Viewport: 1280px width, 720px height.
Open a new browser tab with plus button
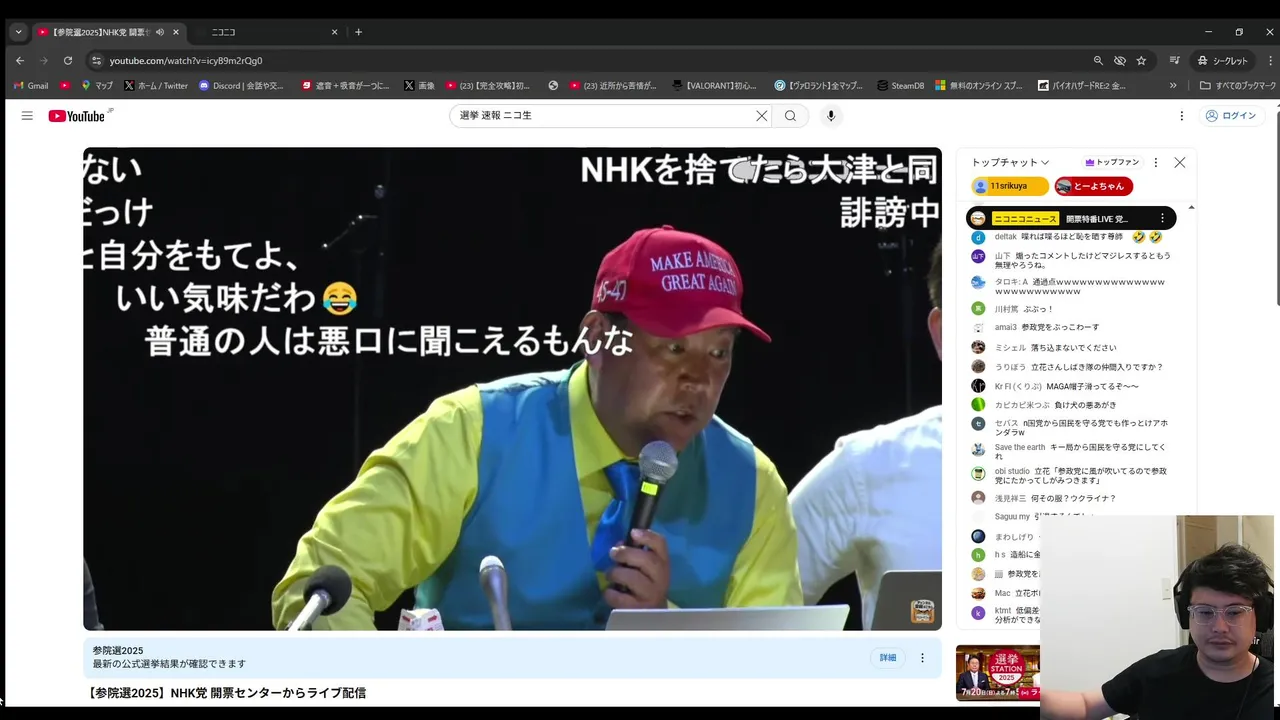click(359, 32)
